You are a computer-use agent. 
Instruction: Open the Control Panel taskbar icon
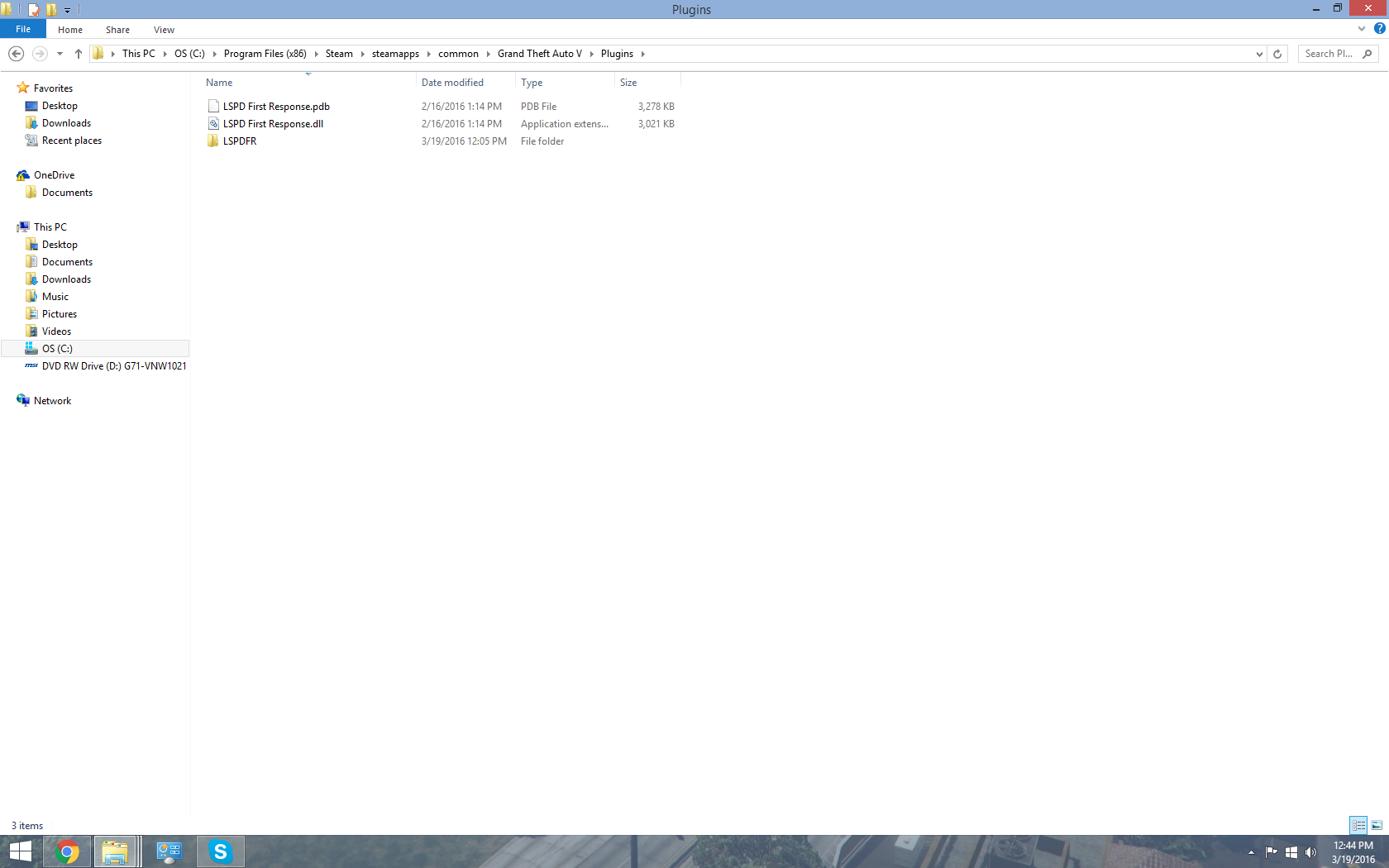(x=169, y=851)
